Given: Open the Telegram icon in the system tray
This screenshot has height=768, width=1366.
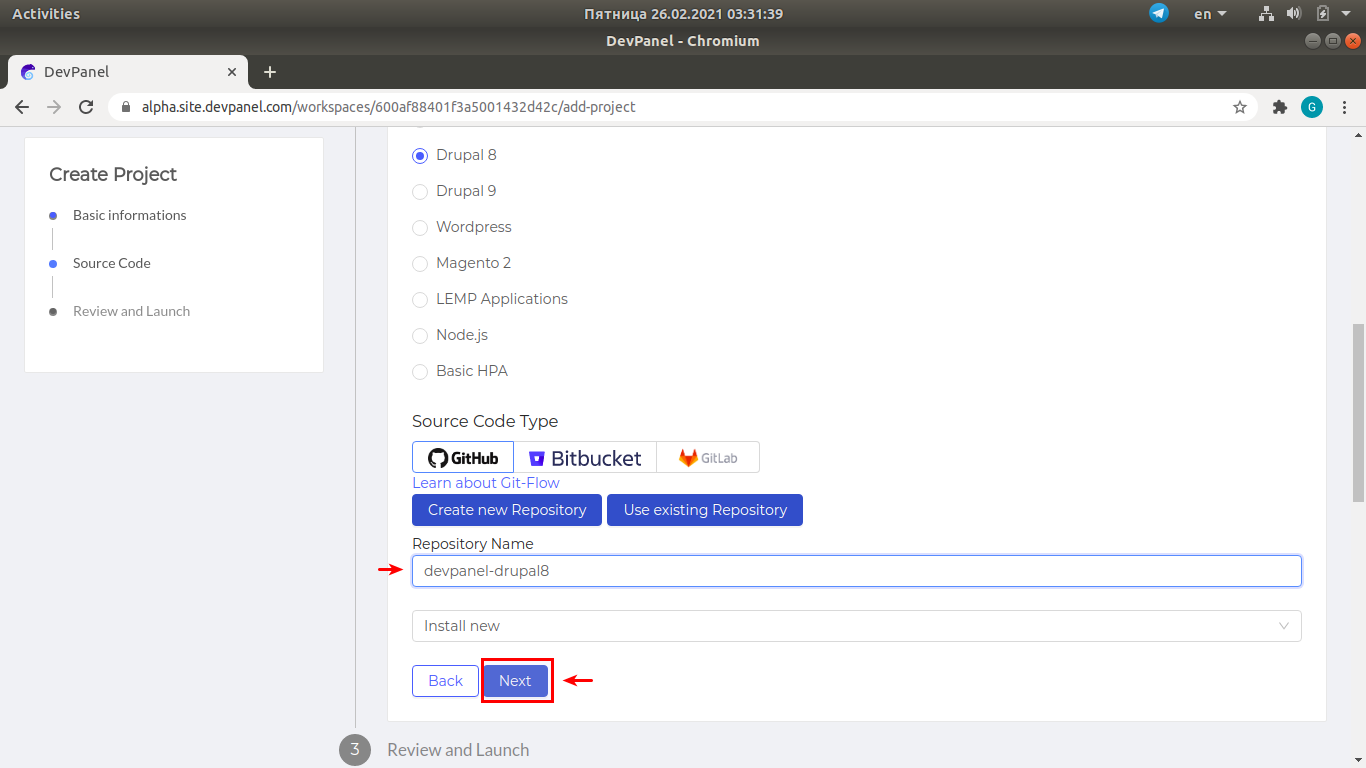Looking at the screenshot, I should [x=1158, y=14].
